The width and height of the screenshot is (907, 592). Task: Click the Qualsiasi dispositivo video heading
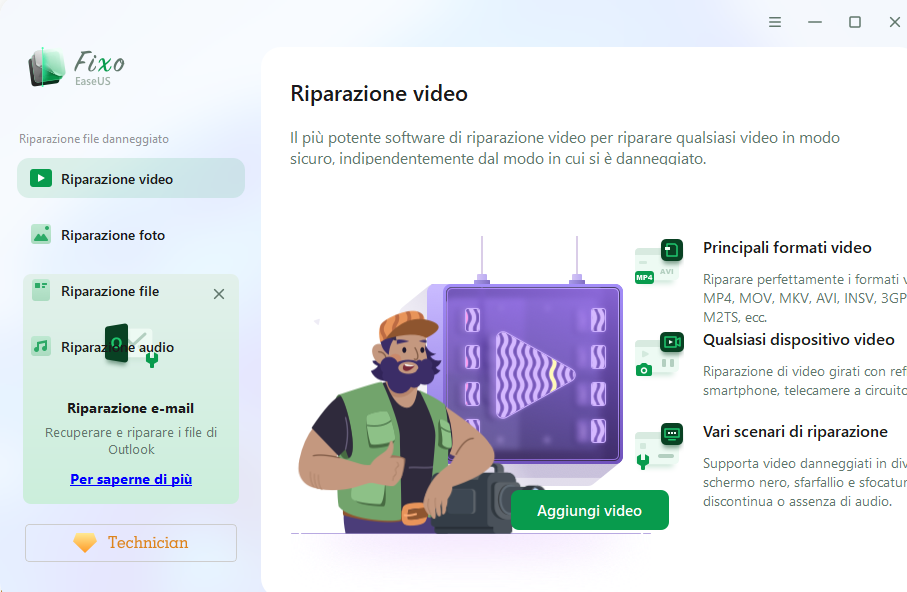click(x=798, y=340)
